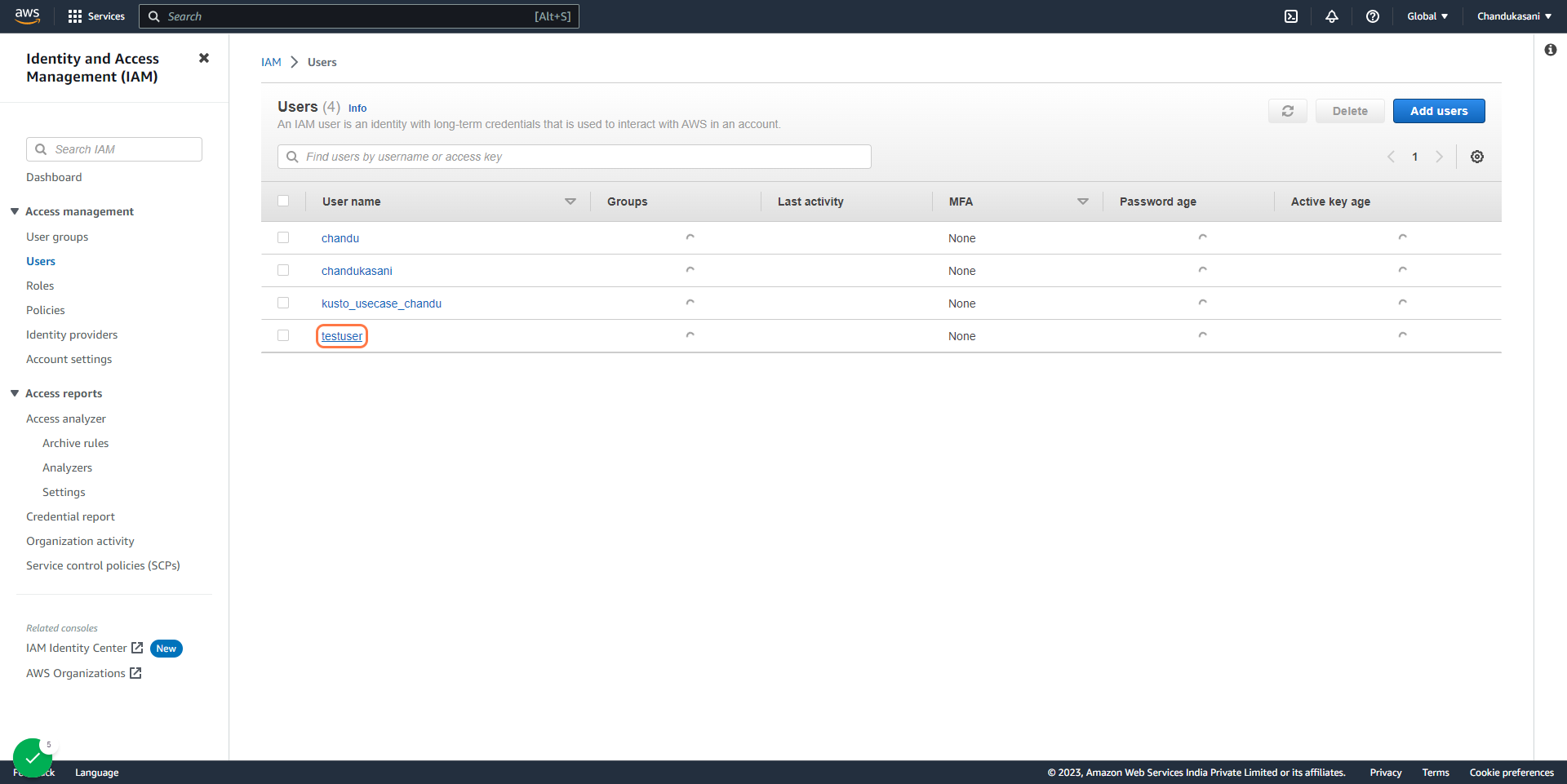Open table preferences gear icon
This screenshot has width=1567, height=784.
(x=1477, y=157)
